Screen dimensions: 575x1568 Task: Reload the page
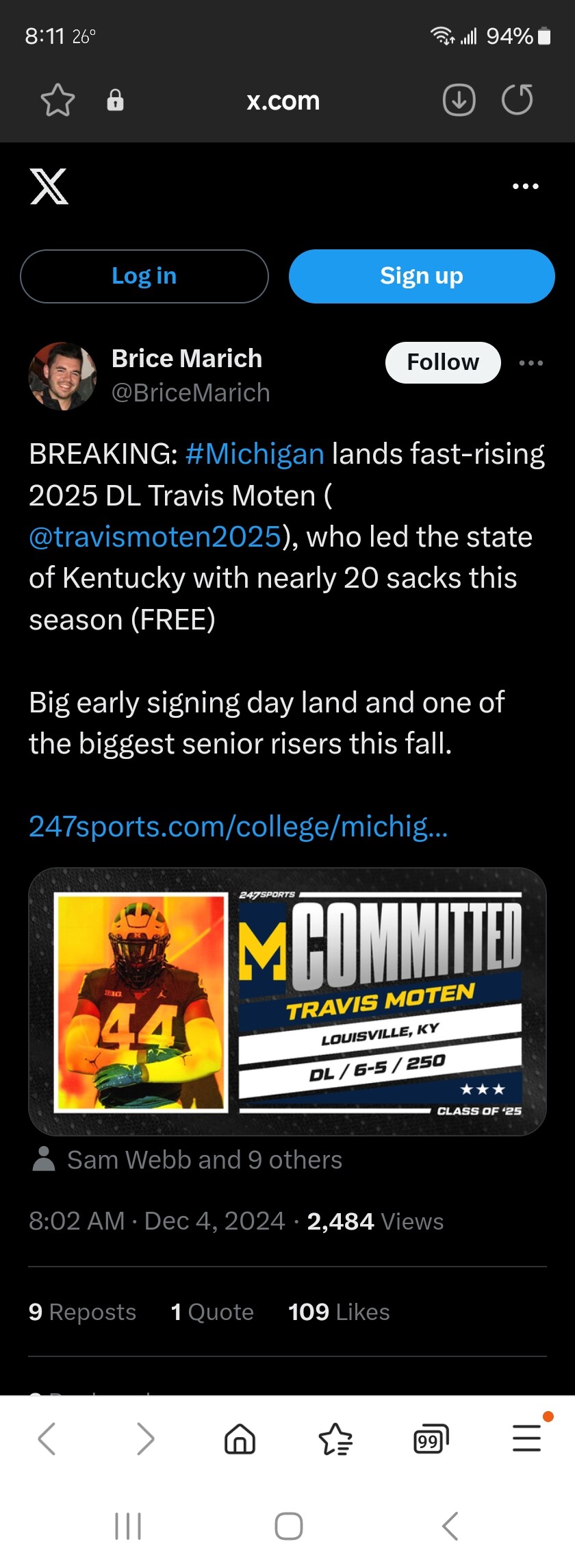click(517, 100)
